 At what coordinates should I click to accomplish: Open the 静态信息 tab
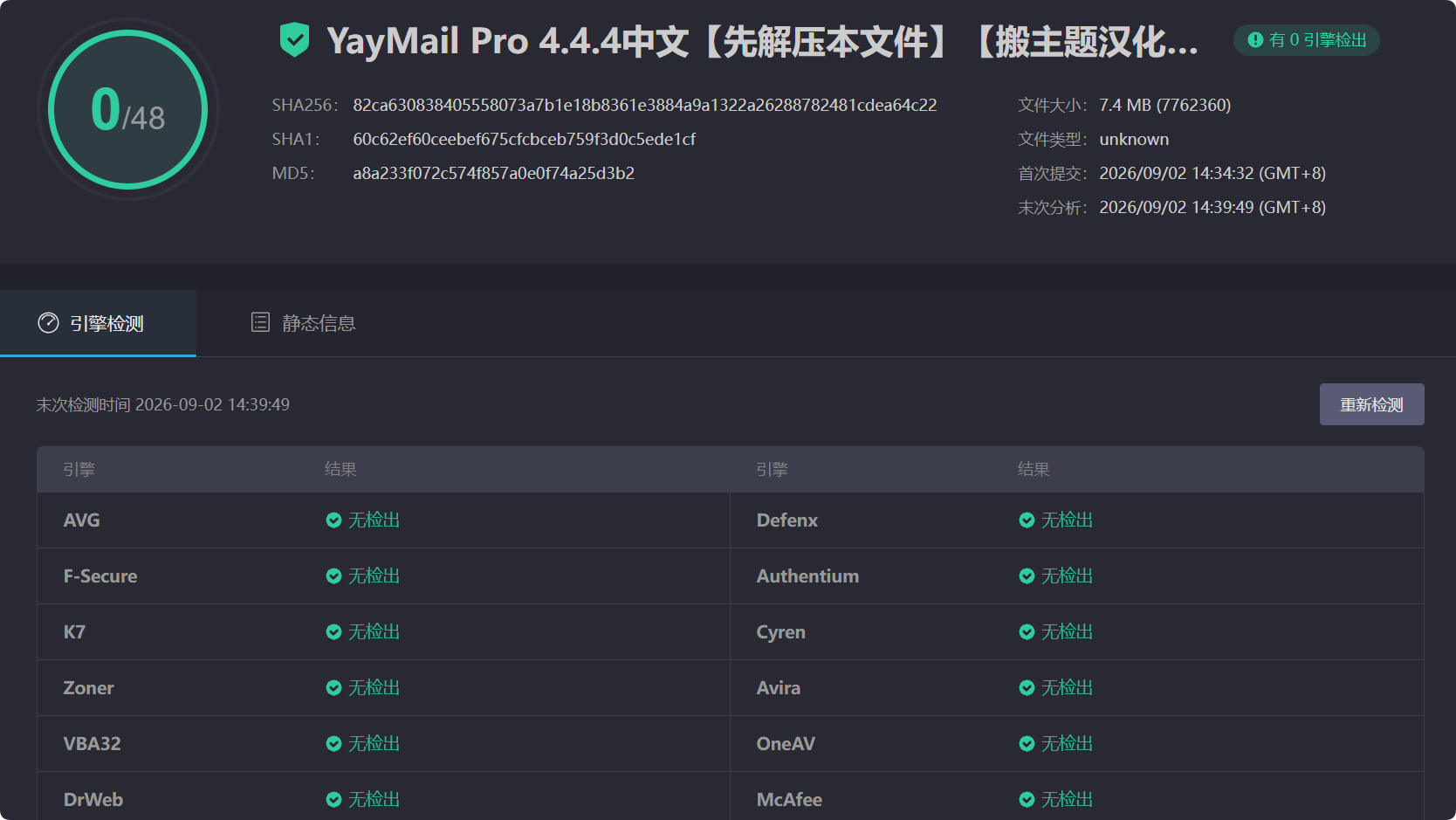coord(303,323)
